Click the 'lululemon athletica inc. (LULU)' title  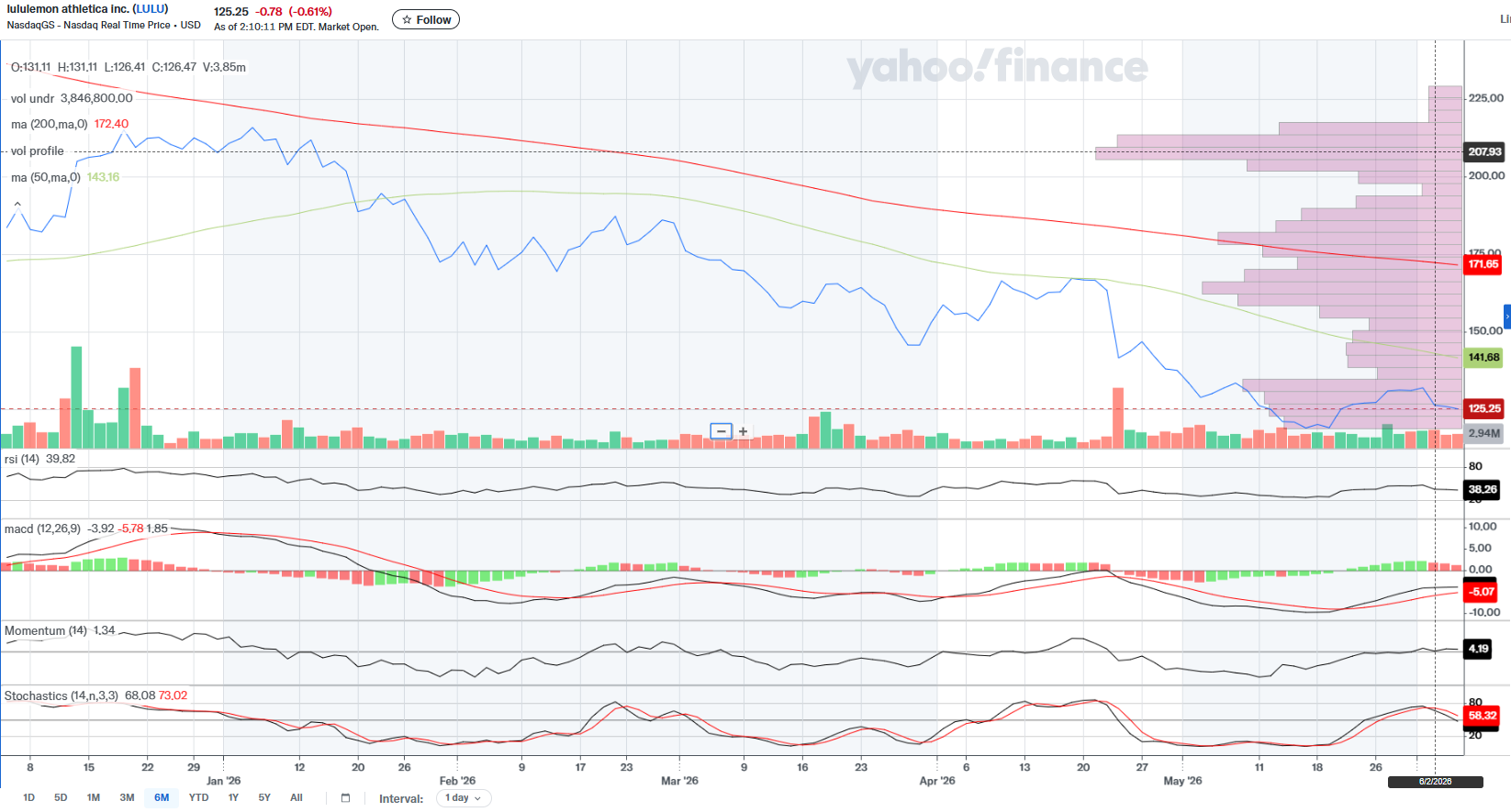pyautogui.click(x=88, y=9)
